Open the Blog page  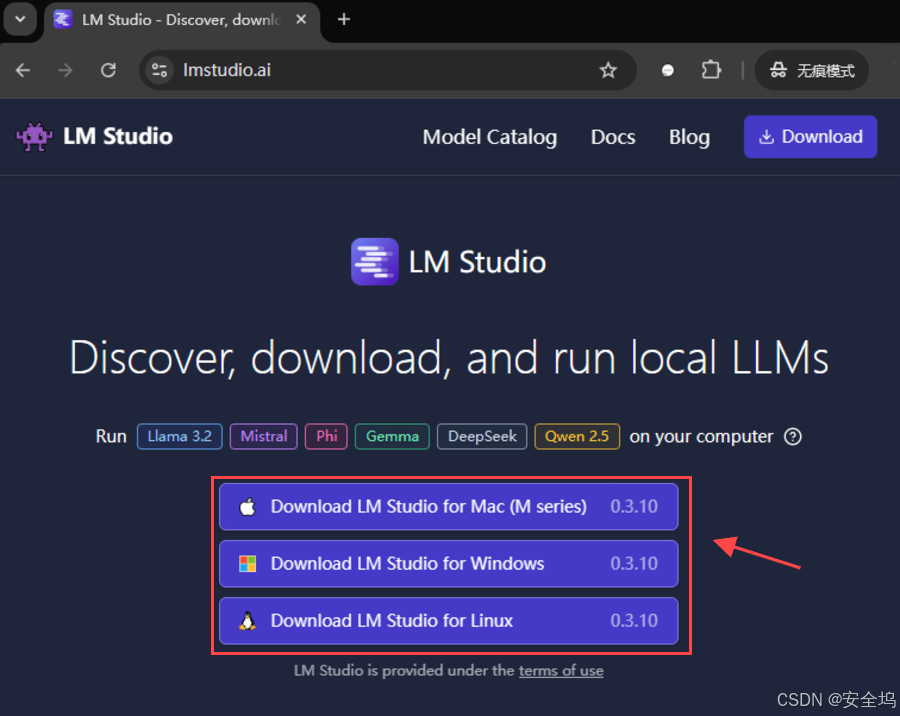click(689, 137)
